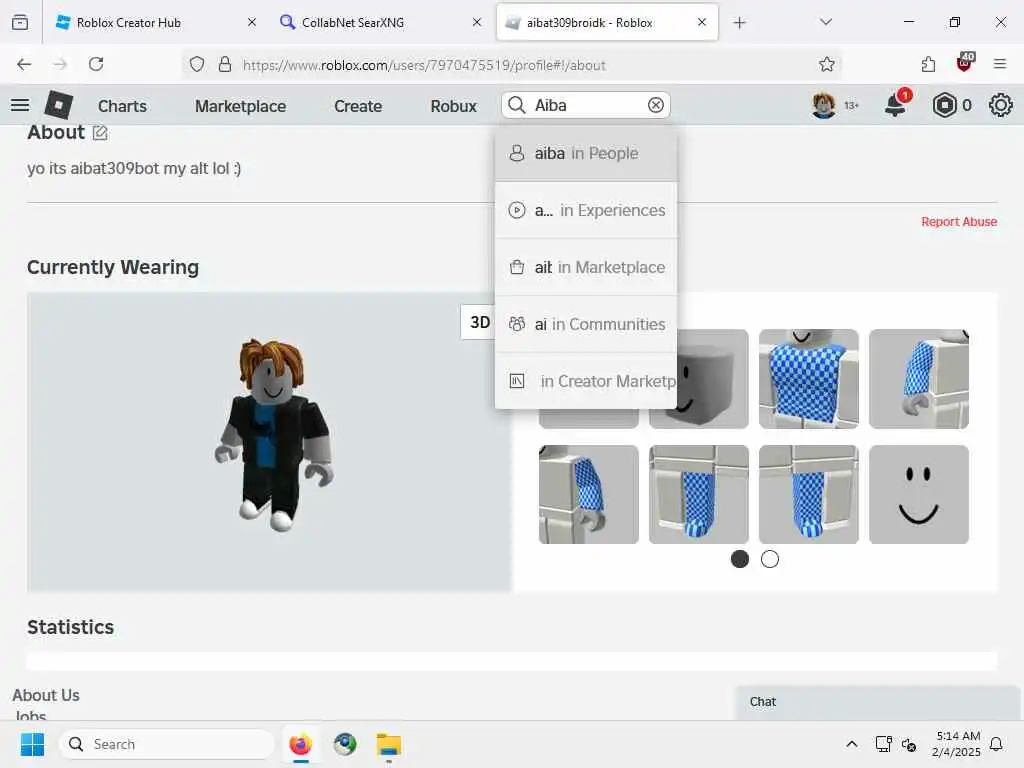Open the Marketplace page
Image resolution: width=1024 pixels, height=768 pixels.
[240, 106]
